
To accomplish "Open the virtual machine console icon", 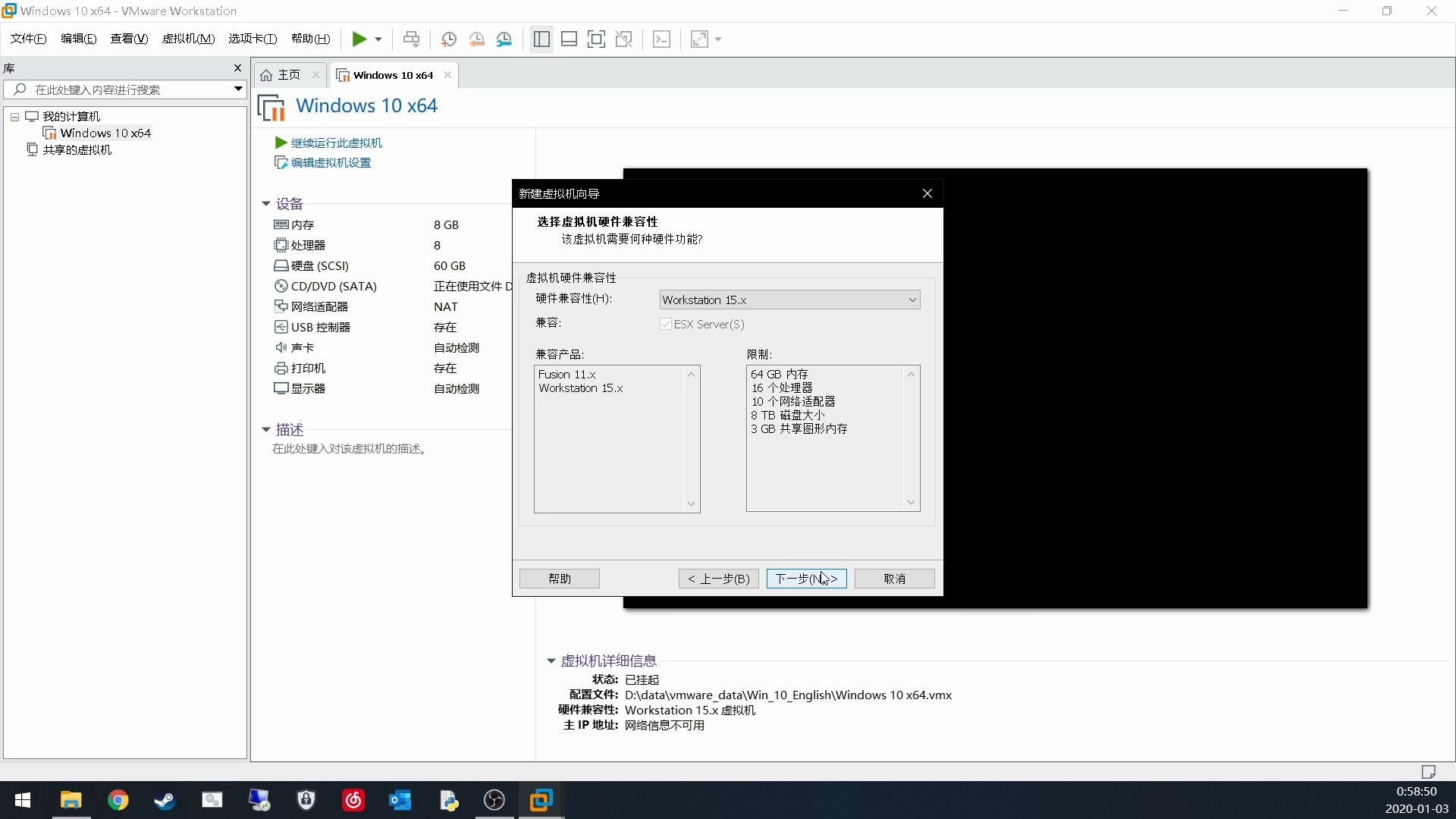I will click(x=662, y=39).
